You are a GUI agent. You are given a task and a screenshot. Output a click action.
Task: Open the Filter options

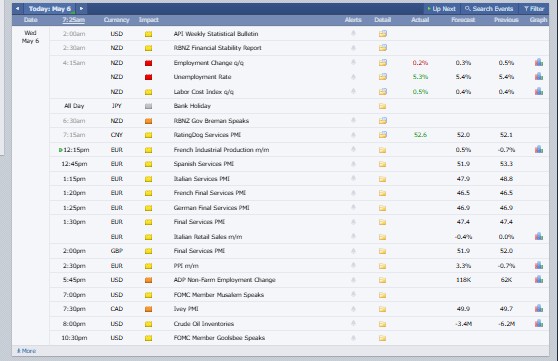[534, 9]
